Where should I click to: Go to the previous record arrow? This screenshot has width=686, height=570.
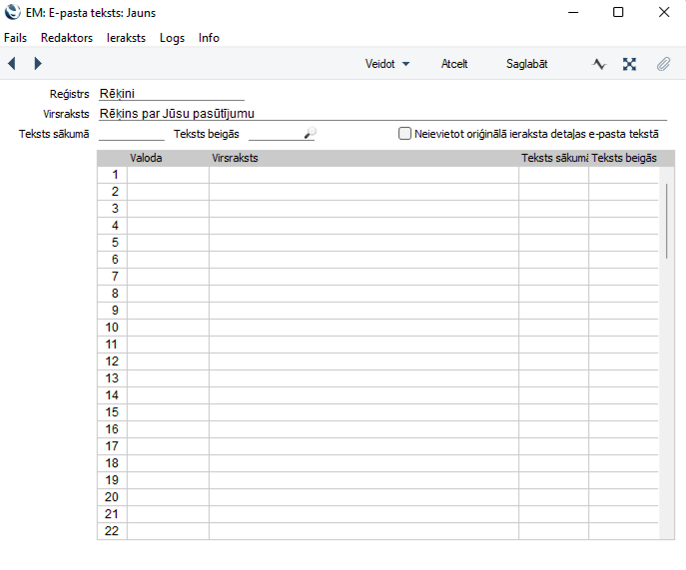12,64
